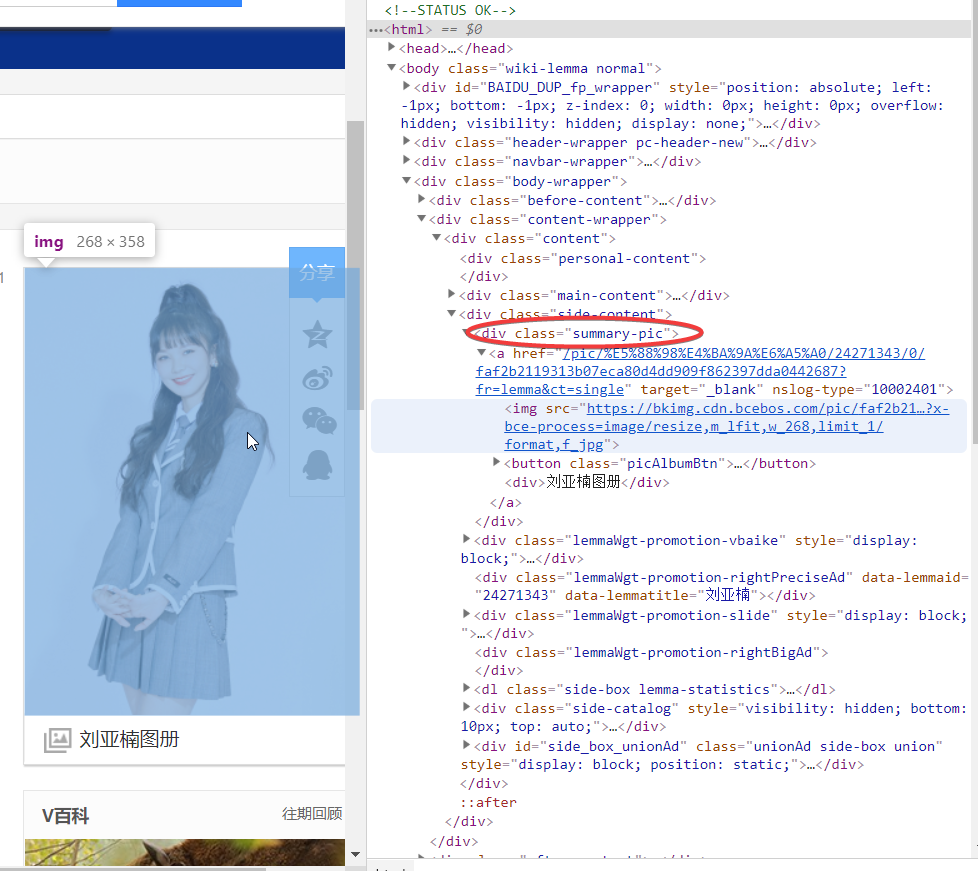978x871 pixels.
Task: Expand the navbar-wrapper div node
Action: 407,160
